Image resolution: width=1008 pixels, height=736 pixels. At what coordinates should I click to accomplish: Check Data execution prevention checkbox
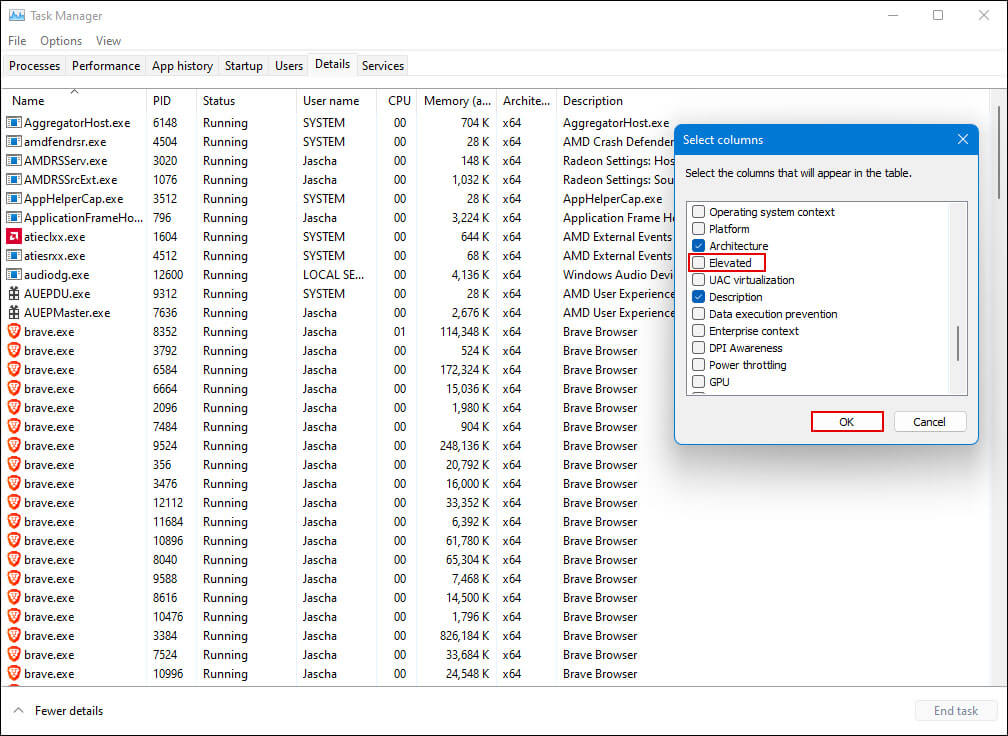(x=698, y=314)
